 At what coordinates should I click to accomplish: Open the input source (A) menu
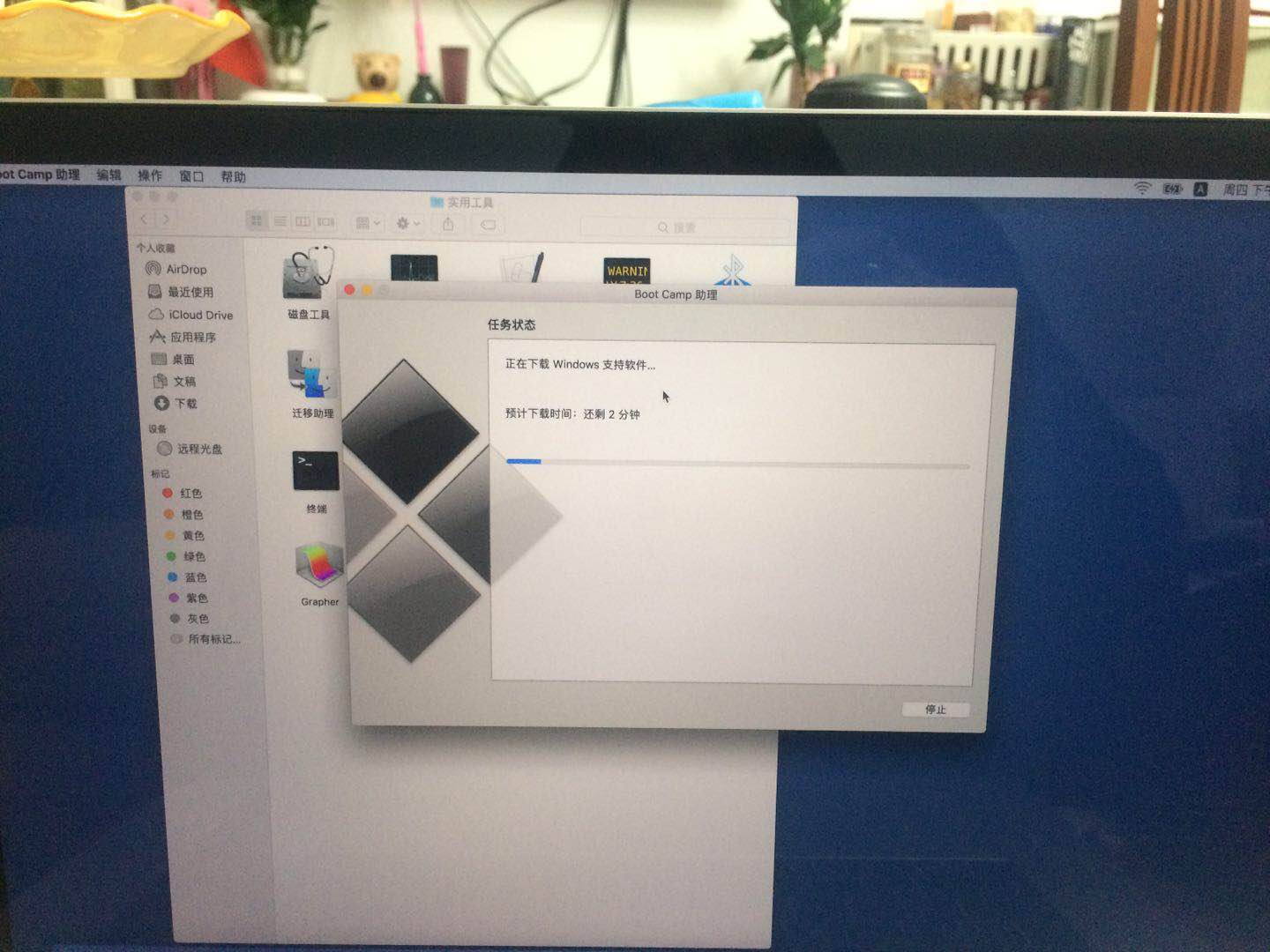coord(1200,189)
